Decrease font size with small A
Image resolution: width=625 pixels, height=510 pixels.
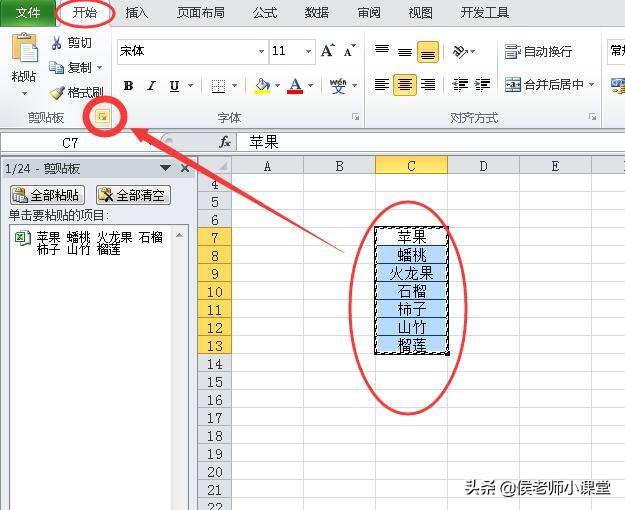(x=349, y=51)
